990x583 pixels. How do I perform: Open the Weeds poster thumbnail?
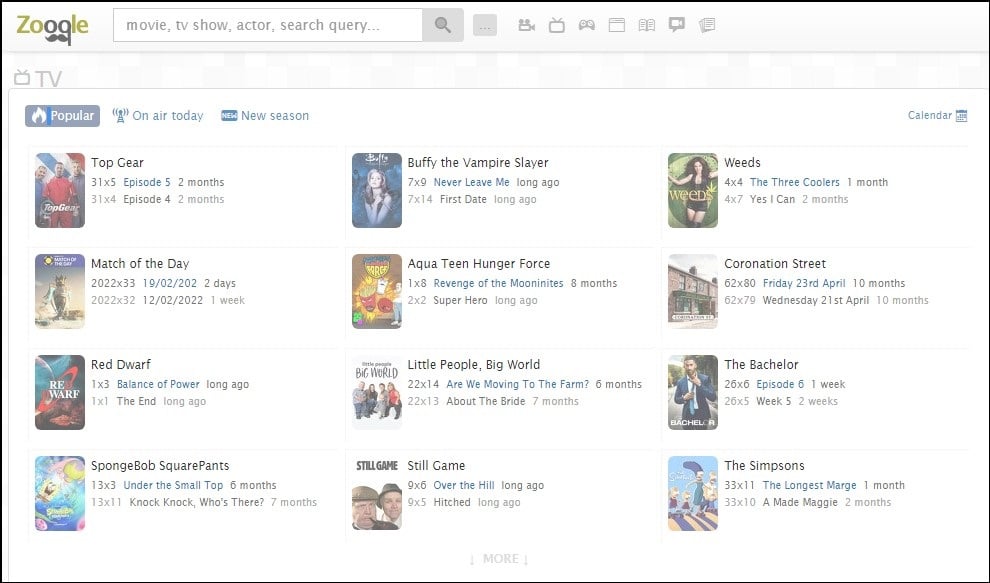click(x=693, y=190)
